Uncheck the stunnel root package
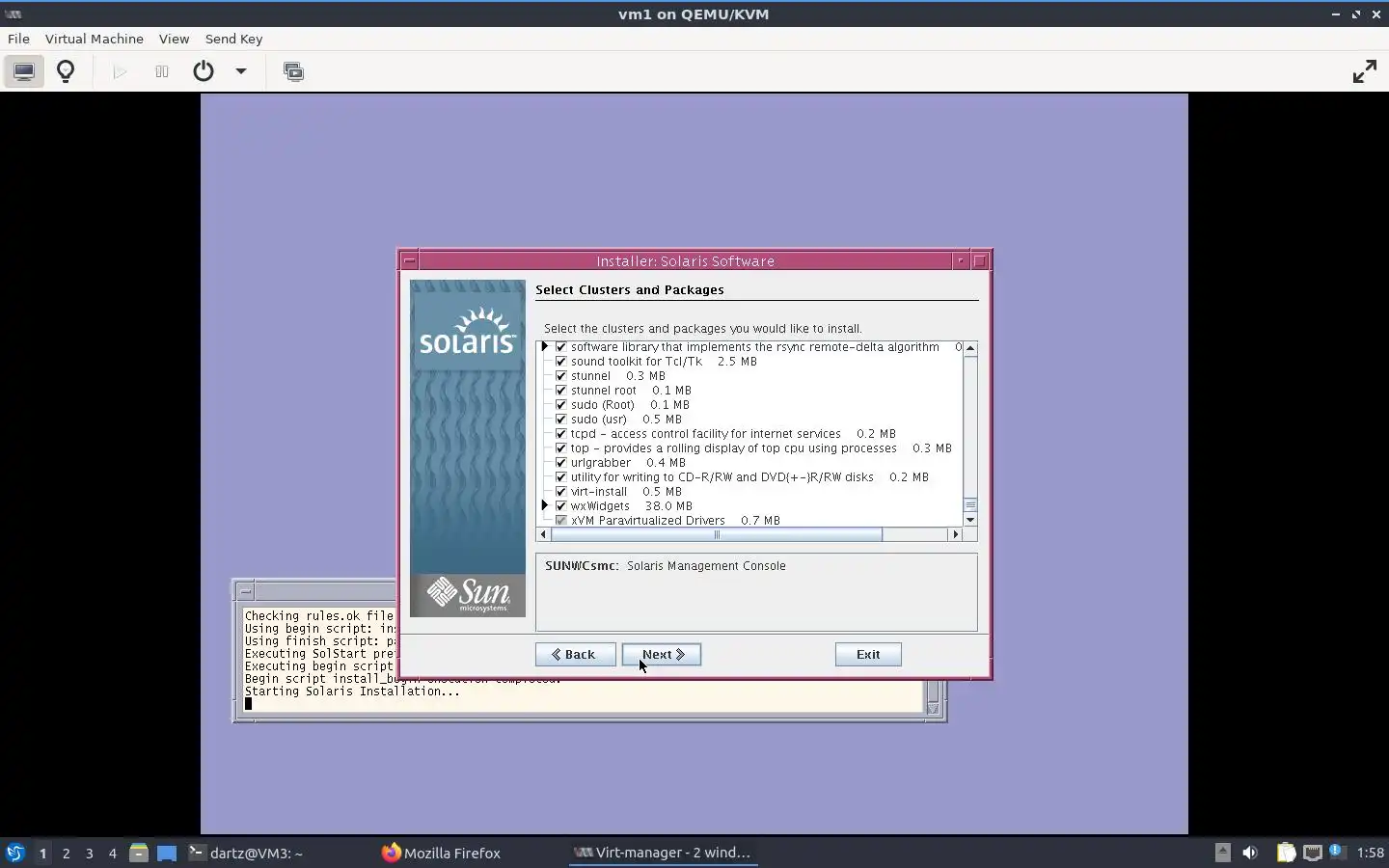This screenshot has height=868, width=1389. 561,391
